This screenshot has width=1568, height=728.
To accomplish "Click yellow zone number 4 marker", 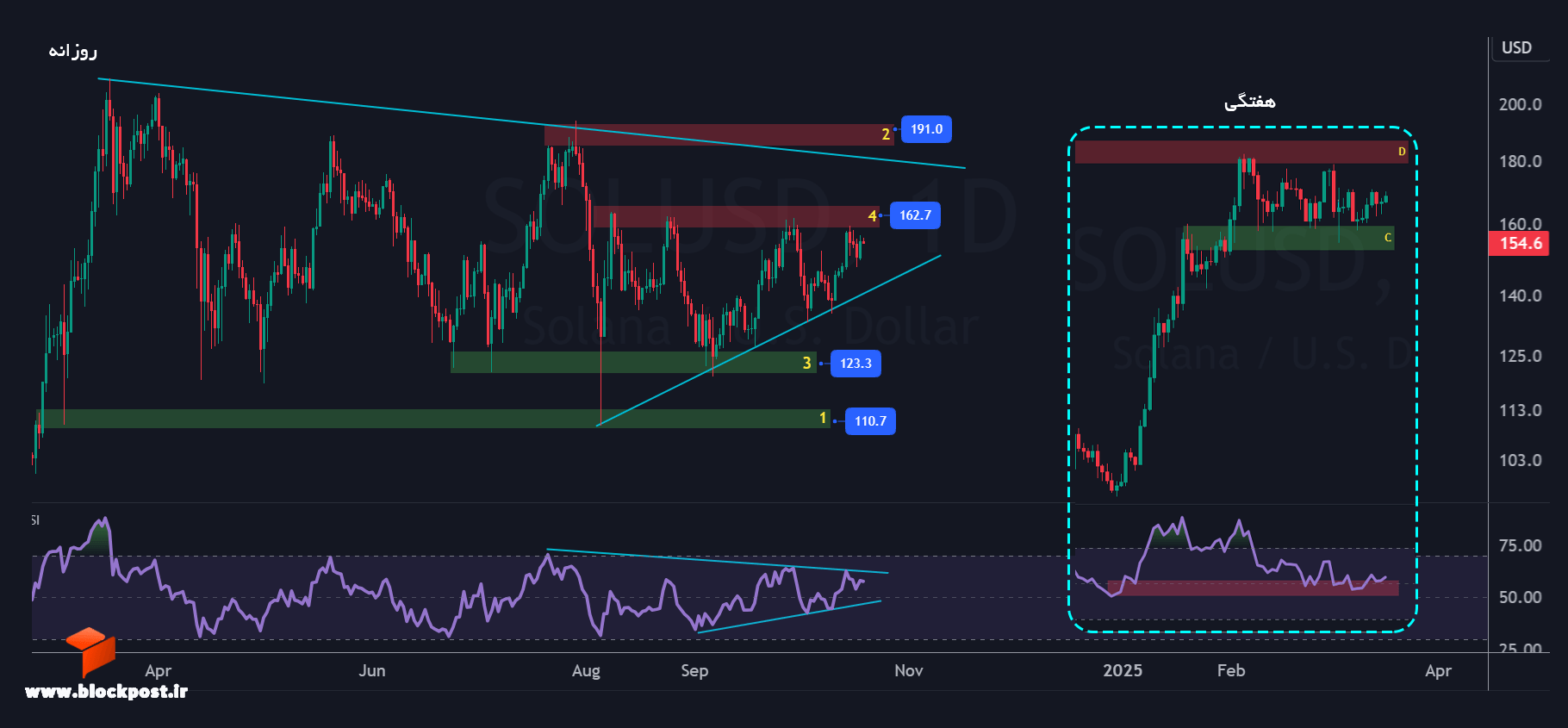I will [x=872, y=216].
